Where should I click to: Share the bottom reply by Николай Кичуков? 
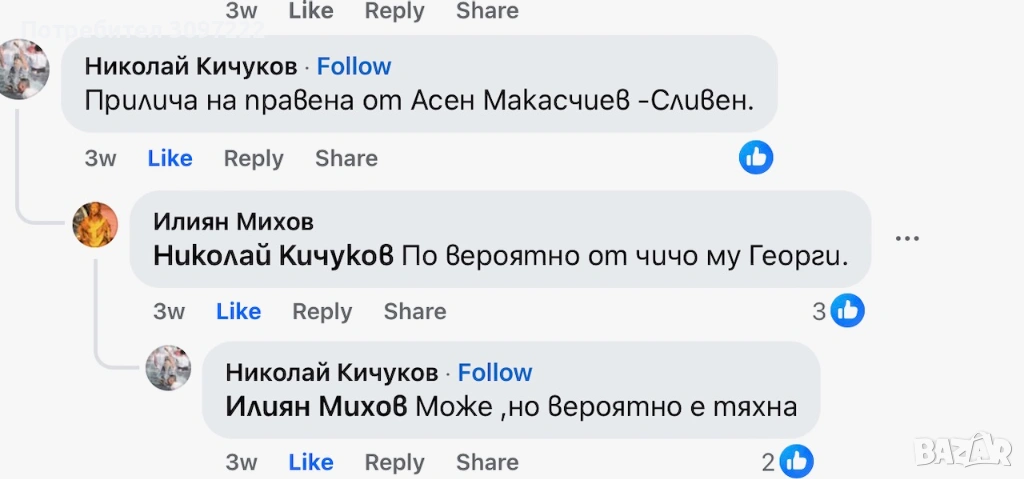(x=486, y=462)
